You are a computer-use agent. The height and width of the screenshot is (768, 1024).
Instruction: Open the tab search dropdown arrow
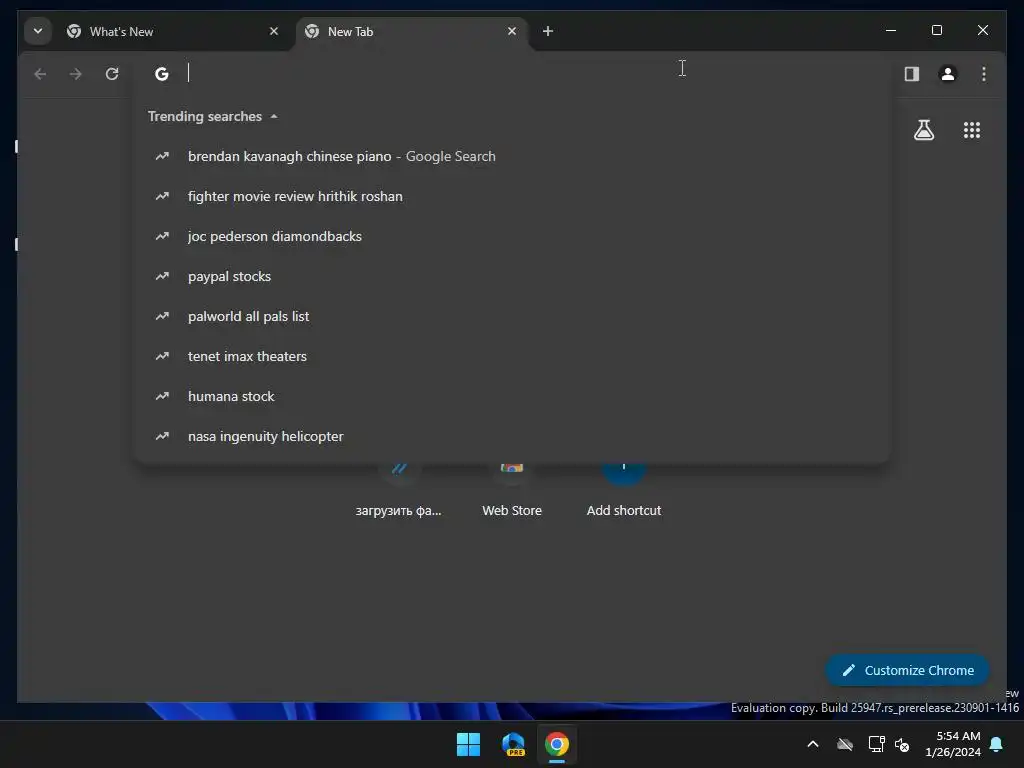point(38,31)
